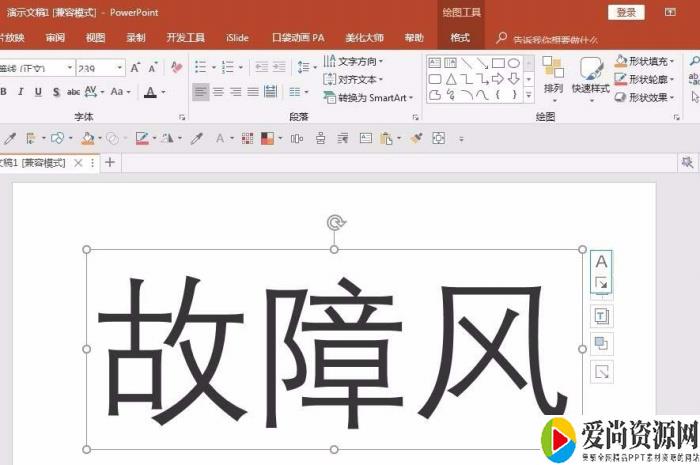Select the straight Line shape

click(x=467, y=63)
